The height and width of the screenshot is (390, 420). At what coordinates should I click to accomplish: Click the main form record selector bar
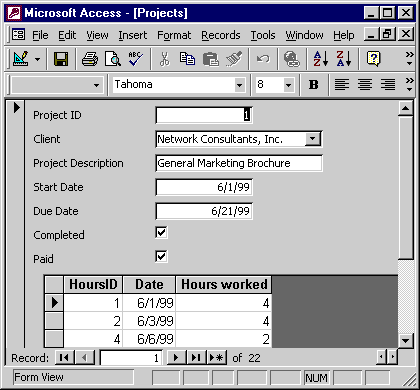[x=16, y=223]
